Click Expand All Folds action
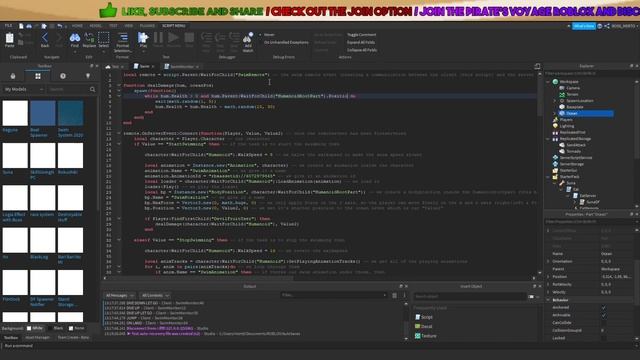The width and height of the screenshot is (640, 360). click(x=361, y=42)
